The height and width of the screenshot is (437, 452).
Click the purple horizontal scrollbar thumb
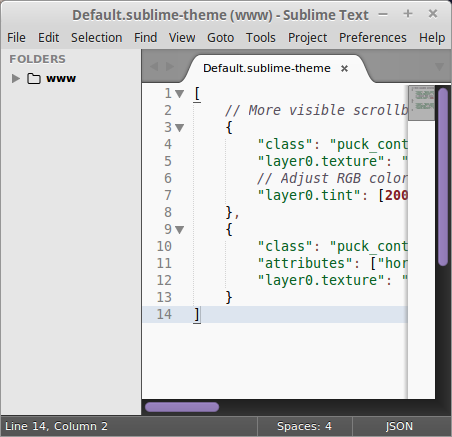click(x=182, y=407)
